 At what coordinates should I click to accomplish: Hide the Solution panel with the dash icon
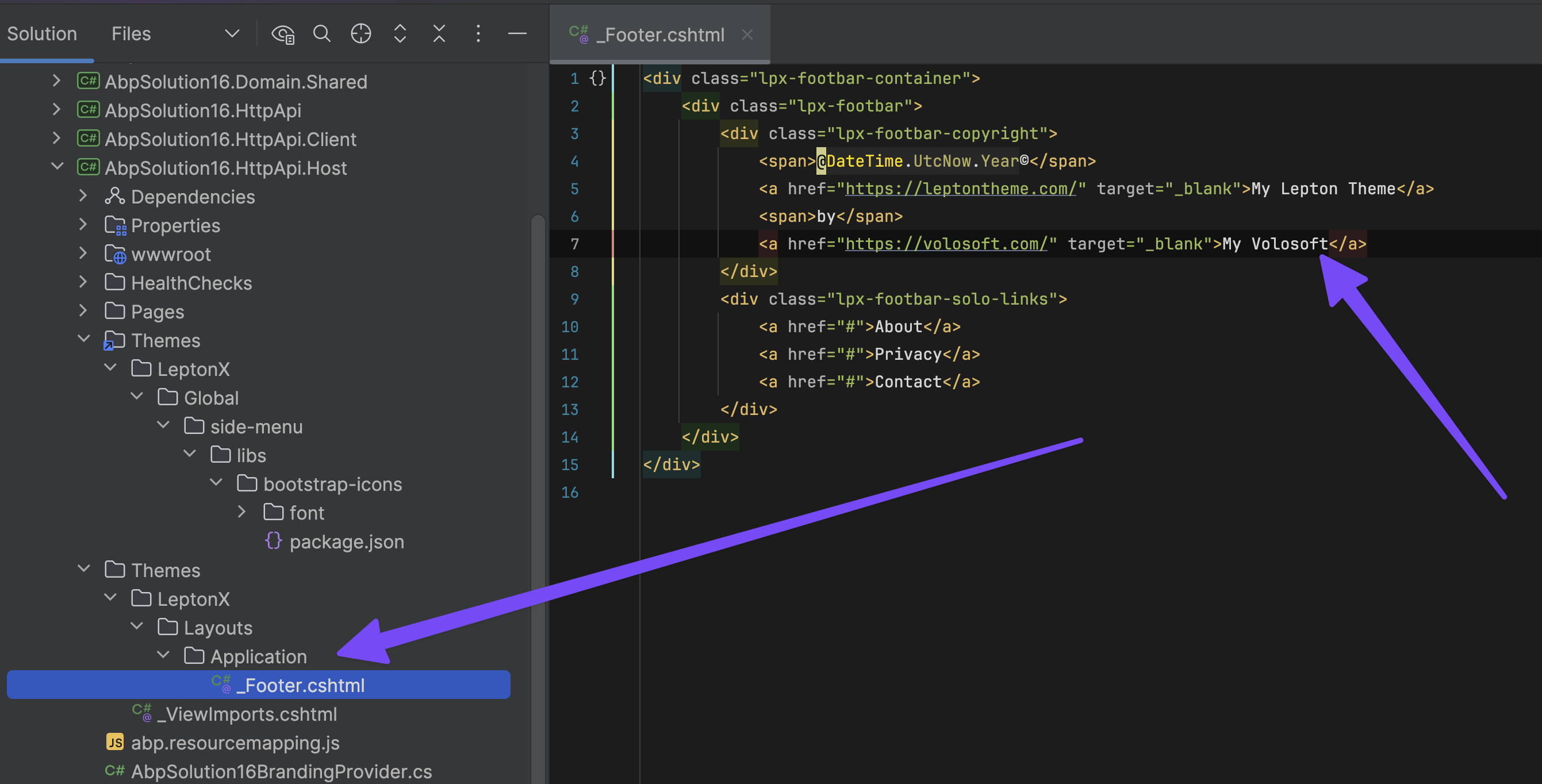click(517, 34)
